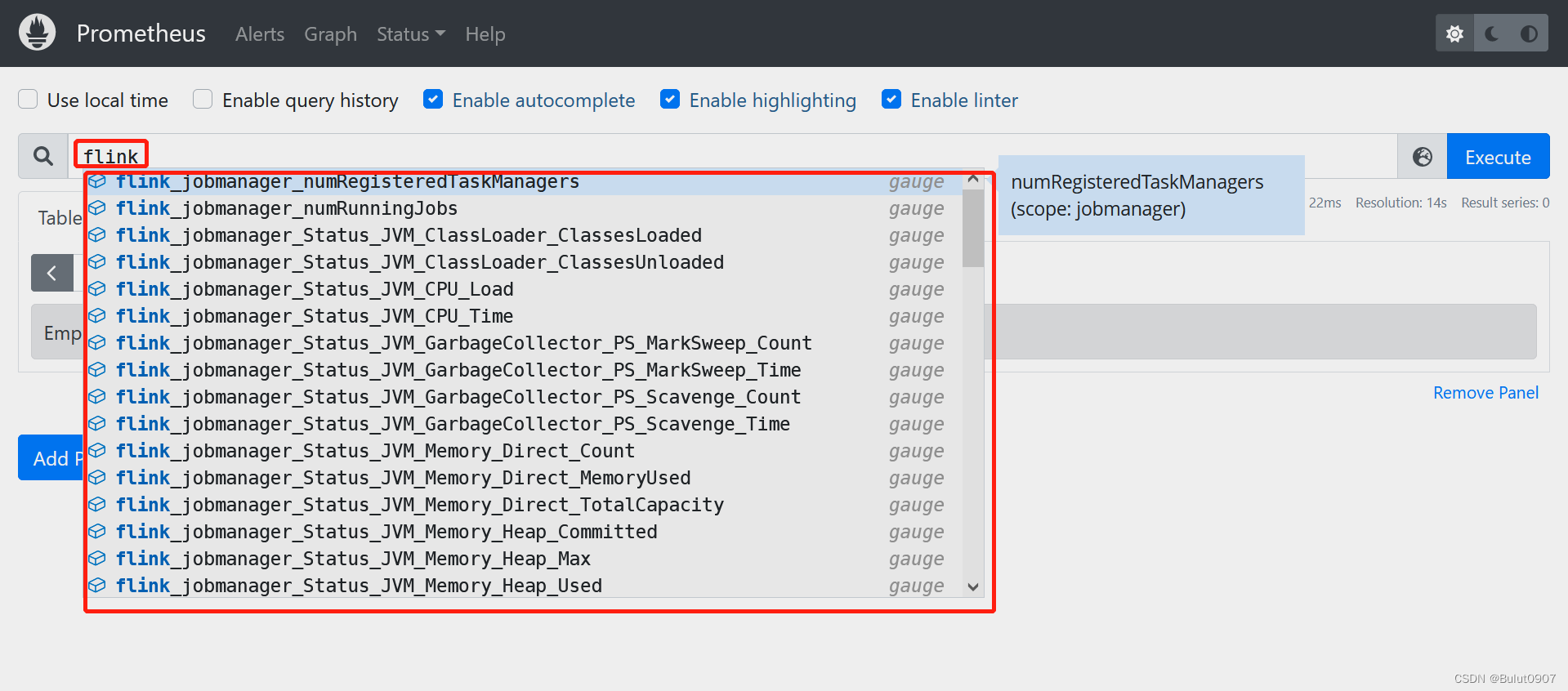
Task: Select GarbageCollector_PS_MarkSweep_Count metric
Action: point(523,343)
